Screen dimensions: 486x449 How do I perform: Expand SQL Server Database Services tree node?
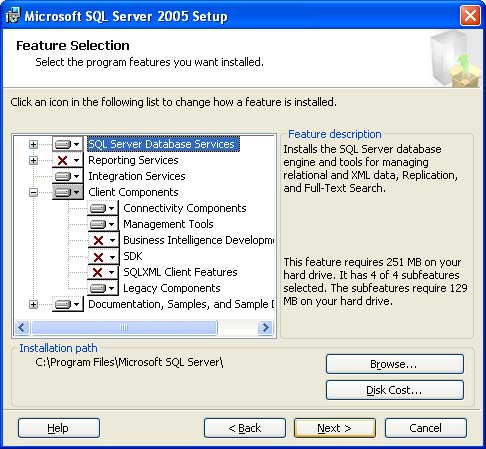point(33,144)
